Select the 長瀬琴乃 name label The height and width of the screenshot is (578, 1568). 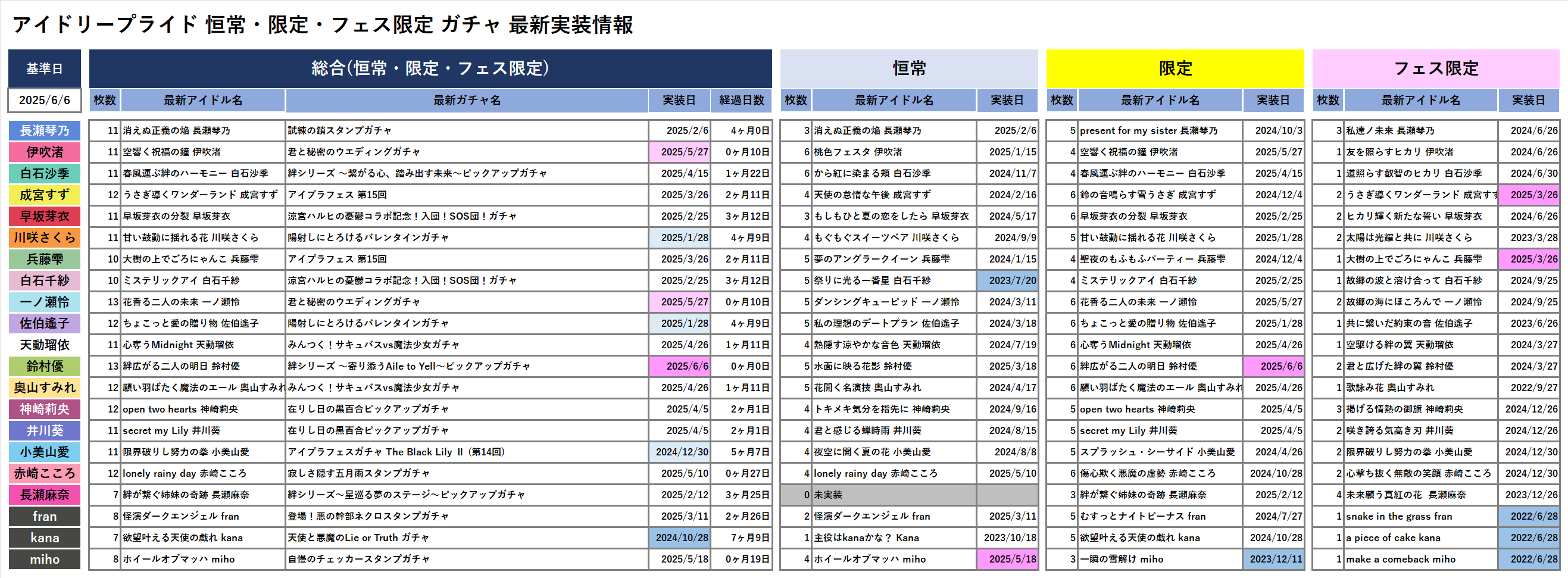pyautogui.click(x=45, y=131)
